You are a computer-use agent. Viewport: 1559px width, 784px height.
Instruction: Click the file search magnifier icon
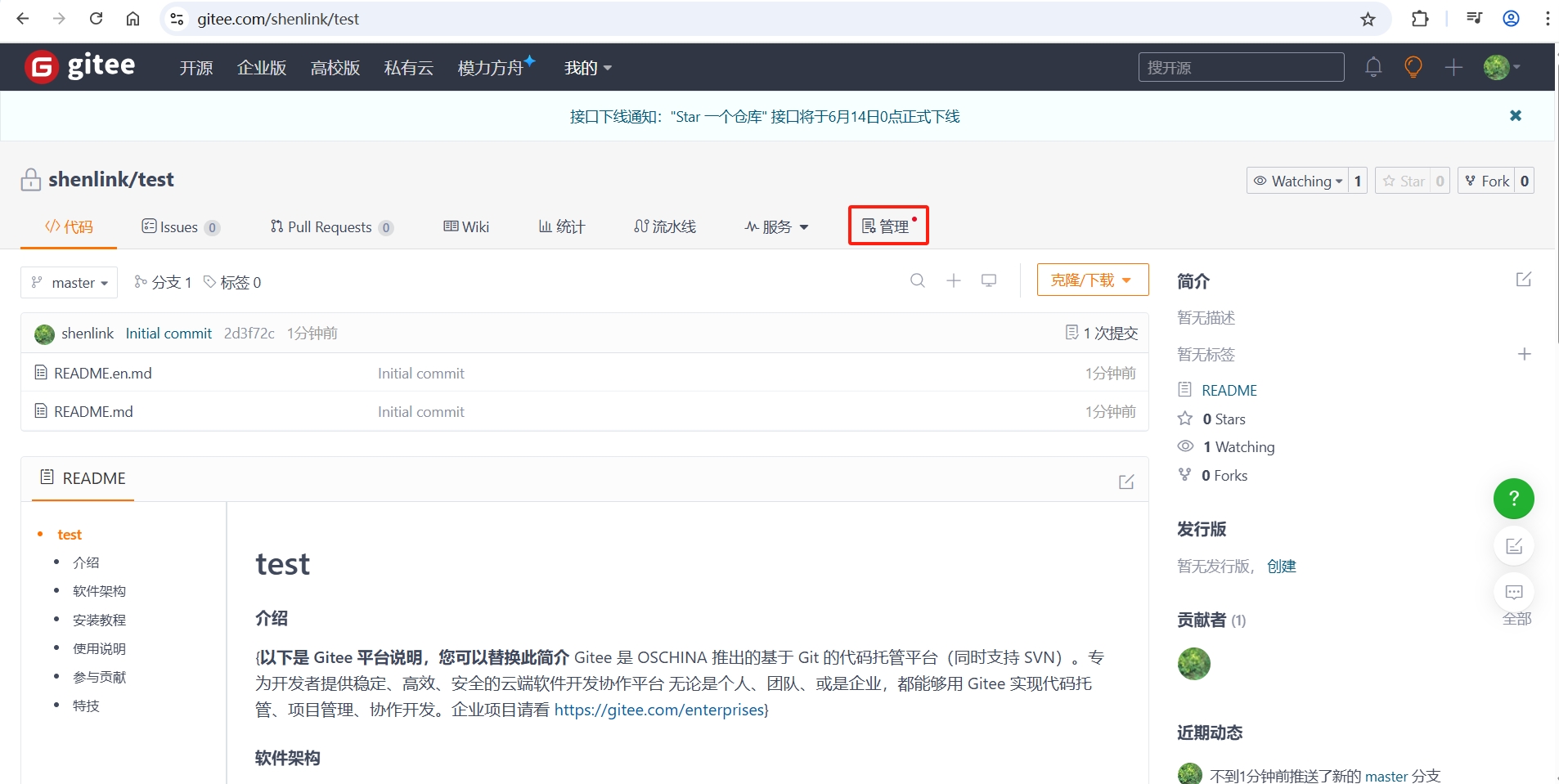click(x=916, y=280)
